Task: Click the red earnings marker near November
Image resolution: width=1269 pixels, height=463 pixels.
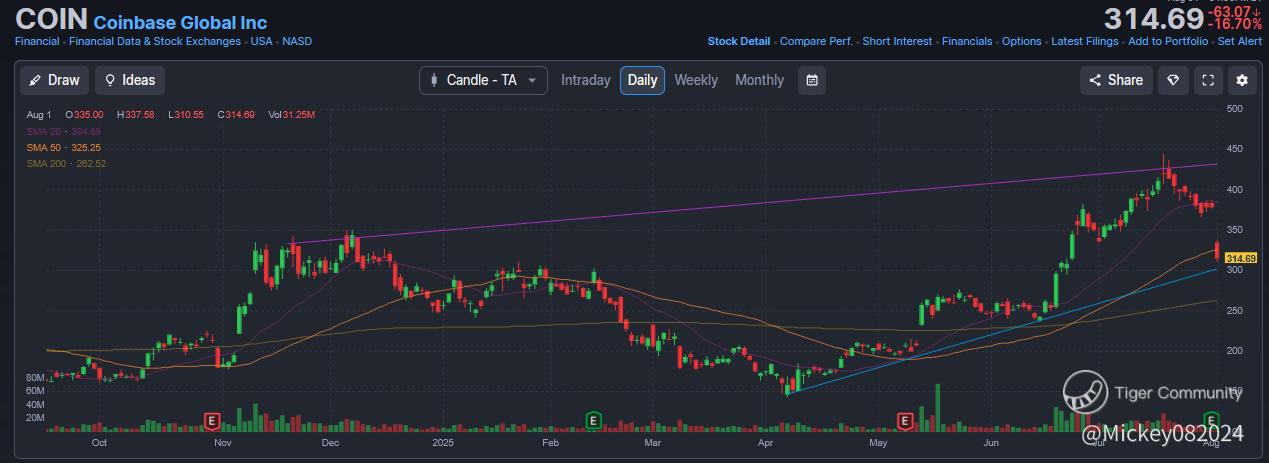Action: [x=211, y=420]
